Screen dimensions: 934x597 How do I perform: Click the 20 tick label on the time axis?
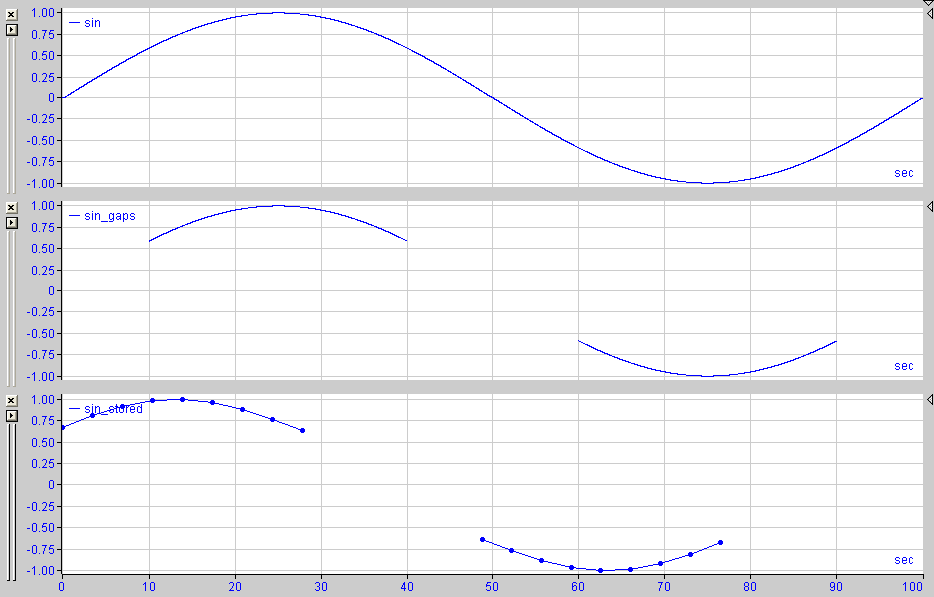coord(235,587)
